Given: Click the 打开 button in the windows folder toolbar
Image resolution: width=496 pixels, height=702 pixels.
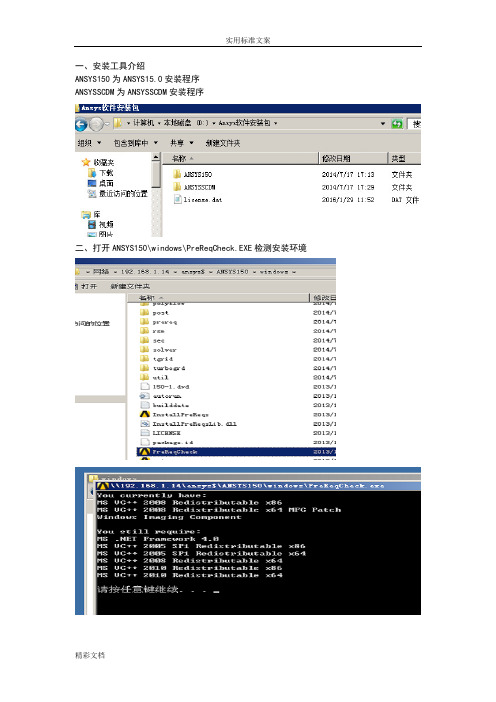Looking at the screenshot, I should [x=89, y=286].
